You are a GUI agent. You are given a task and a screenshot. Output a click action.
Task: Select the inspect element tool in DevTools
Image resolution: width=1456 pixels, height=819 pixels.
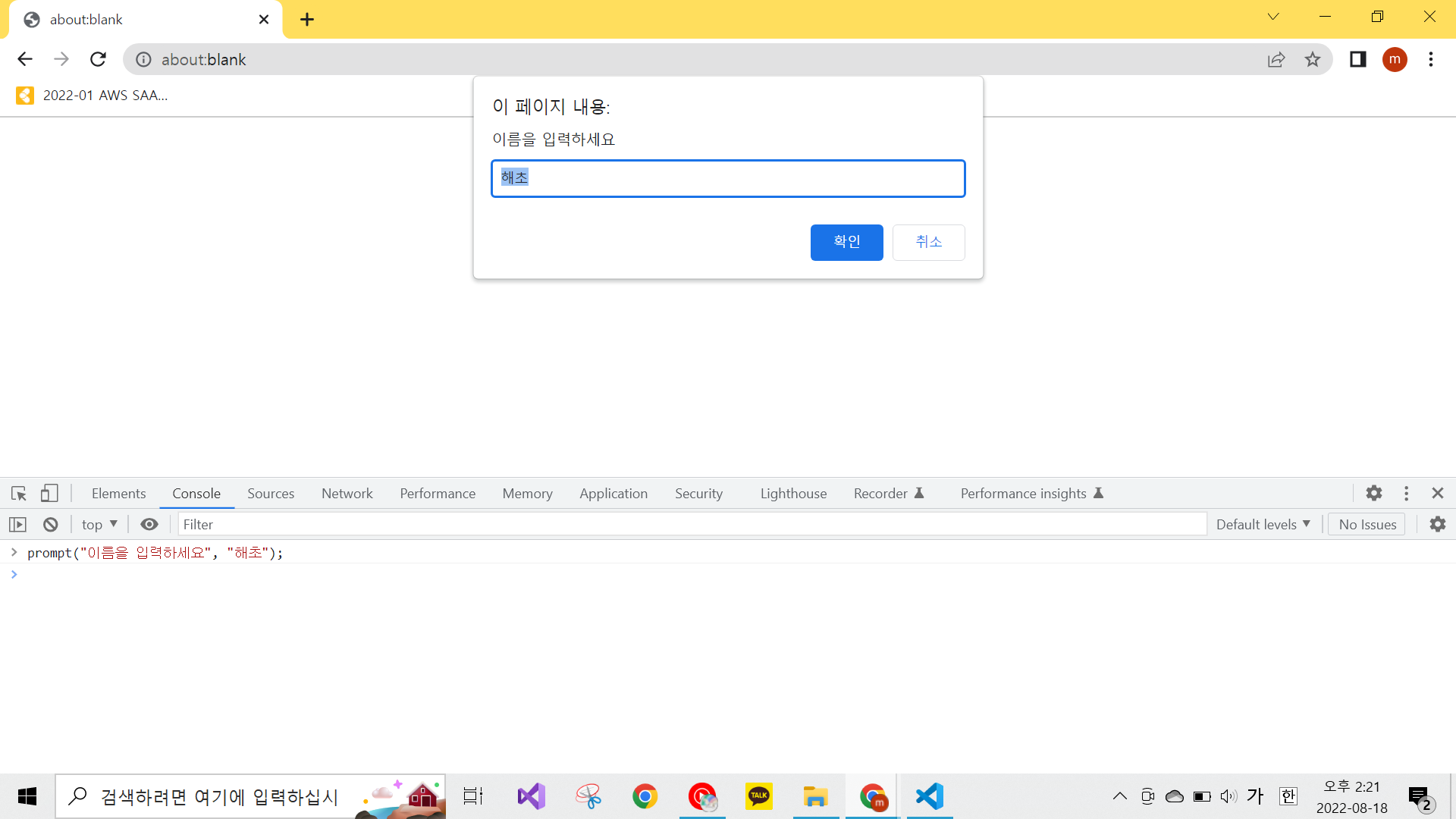[x=17, y=493]
